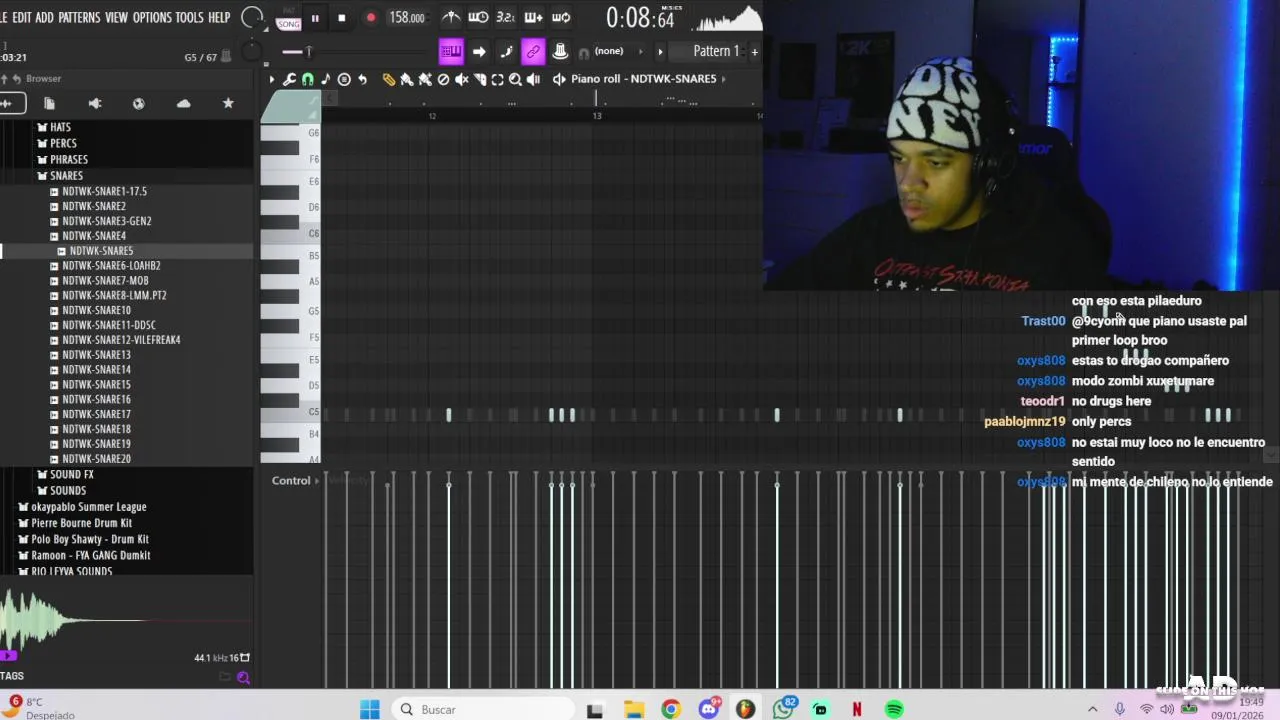Screen dimensions: 1280x720
Task: Select the delete tool
Action: 443,79
